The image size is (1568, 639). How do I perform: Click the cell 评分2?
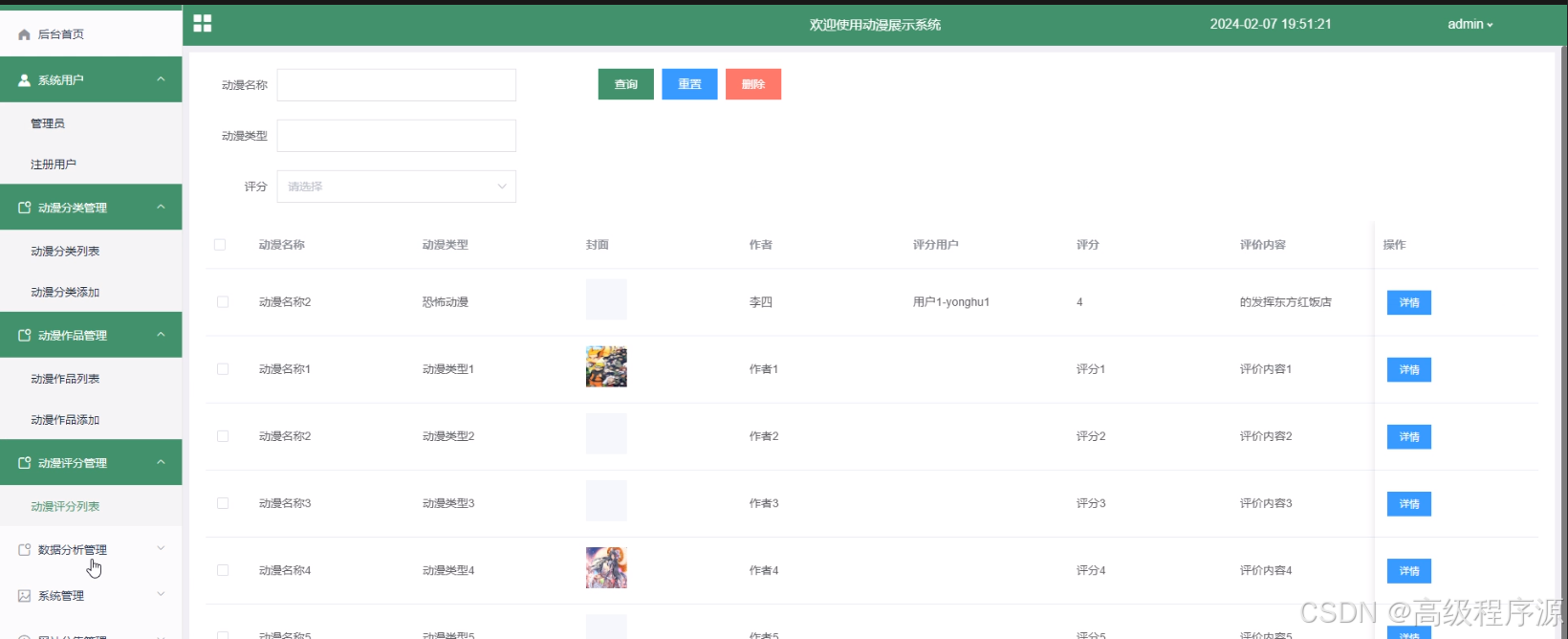[1090, 436]
